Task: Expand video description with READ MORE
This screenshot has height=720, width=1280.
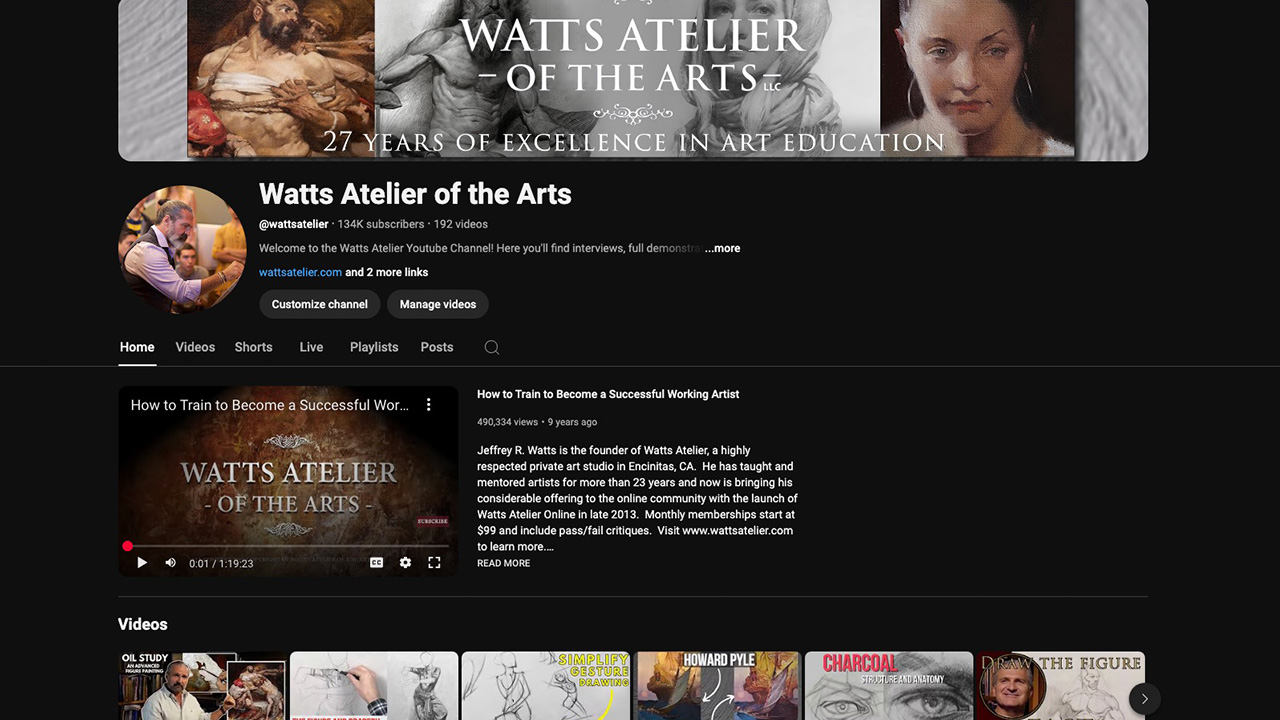Action: coord(504,563)
